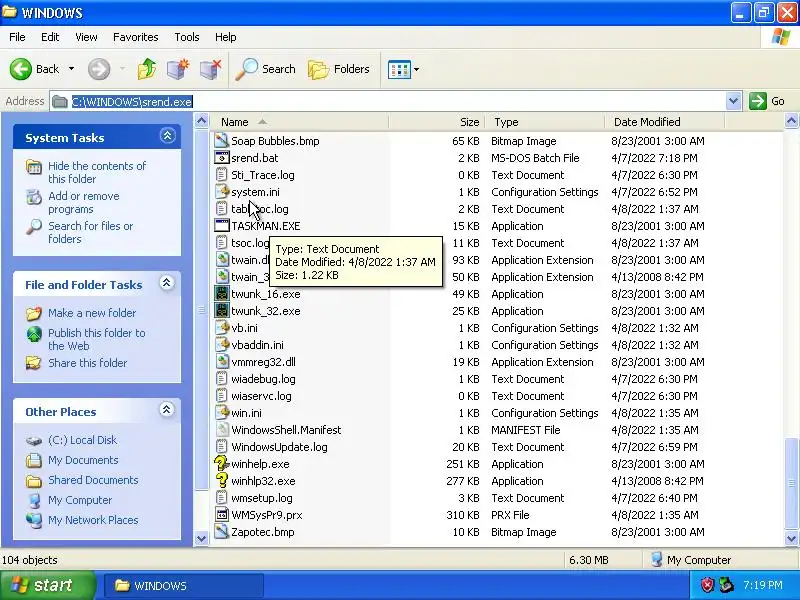
Task: Select win.ini file icon
Action: 221,413
